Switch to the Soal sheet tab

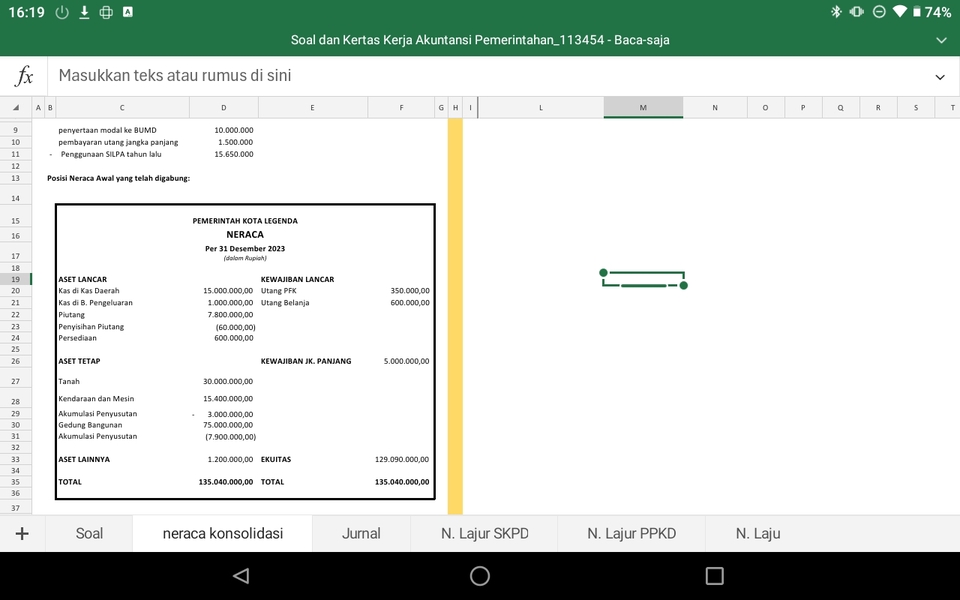pos(89,534)
